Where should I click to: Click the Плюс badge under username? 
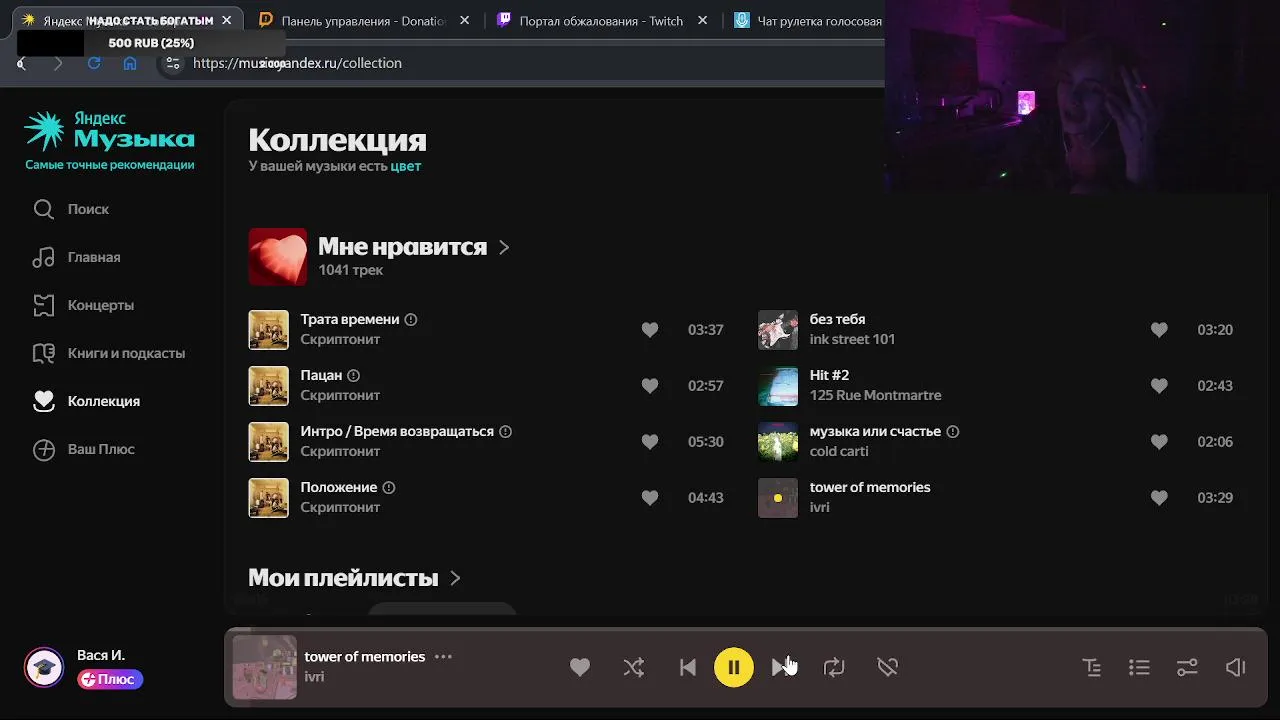[110, 679]
